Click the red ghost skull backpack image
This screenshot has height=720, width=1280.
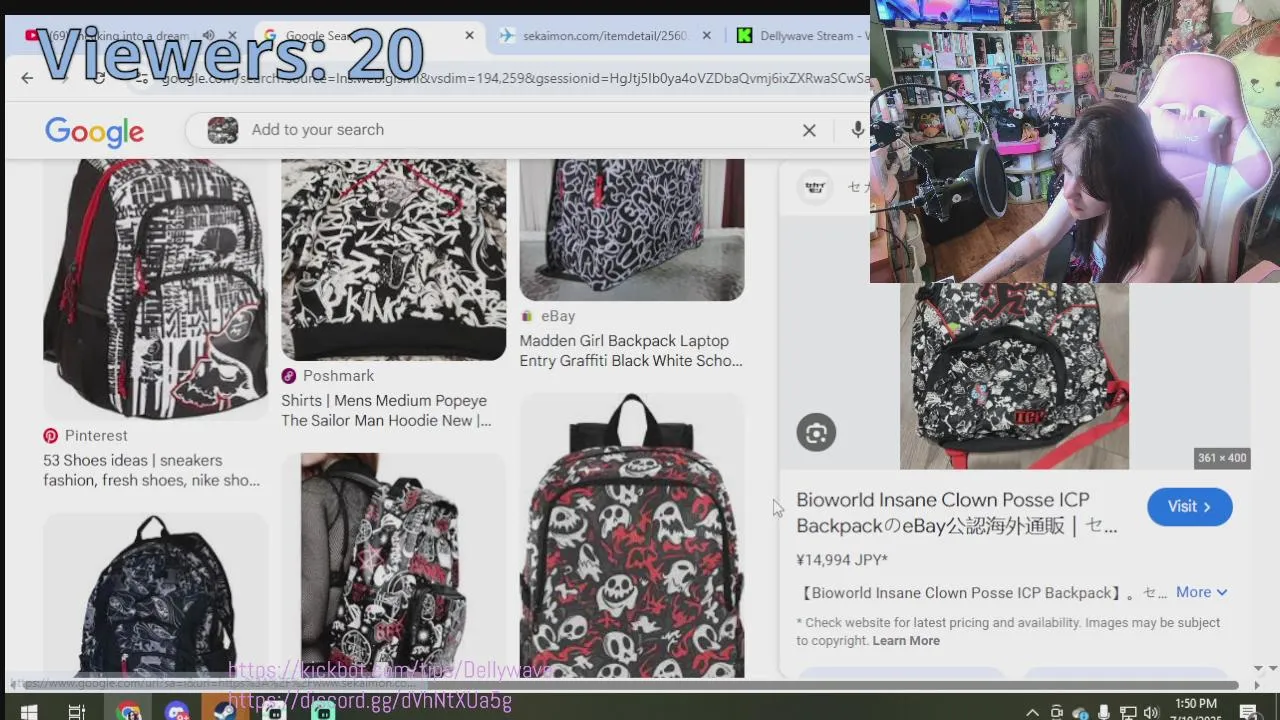(x=632, y=535)
